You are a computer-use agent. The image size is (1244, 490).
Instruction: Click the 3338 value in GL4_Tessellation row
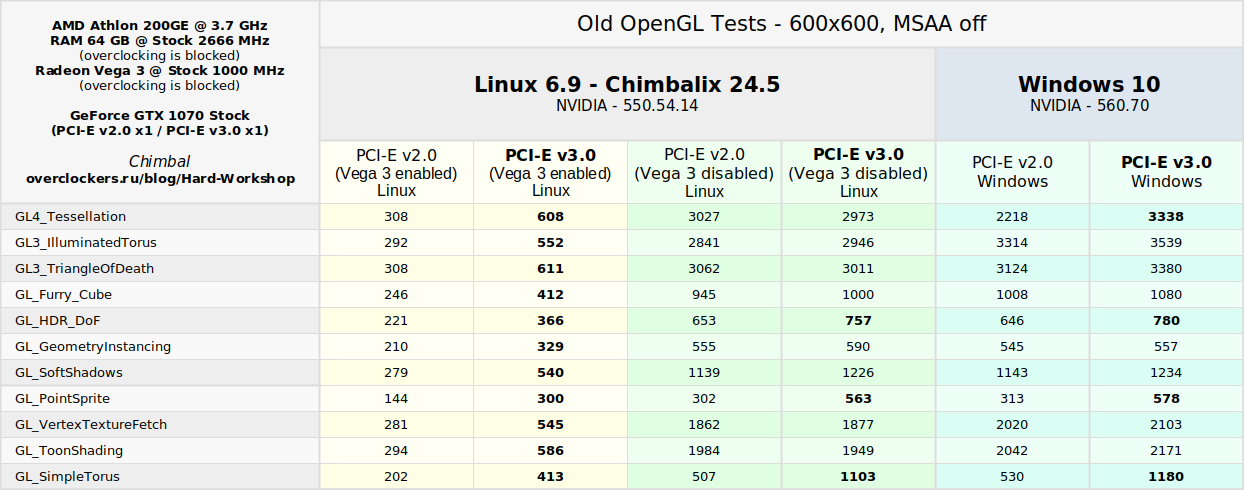1166,217
